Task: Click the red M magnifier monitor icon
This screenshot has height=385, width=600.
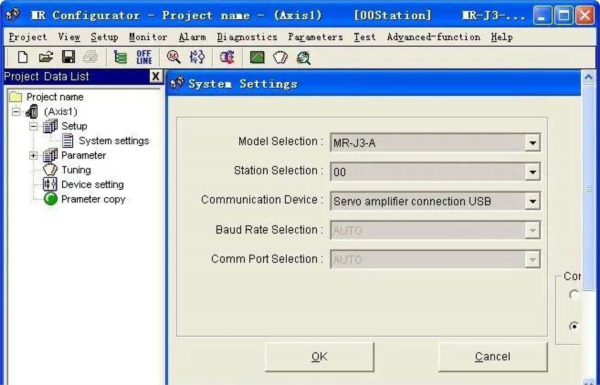Action: [173, 57]
